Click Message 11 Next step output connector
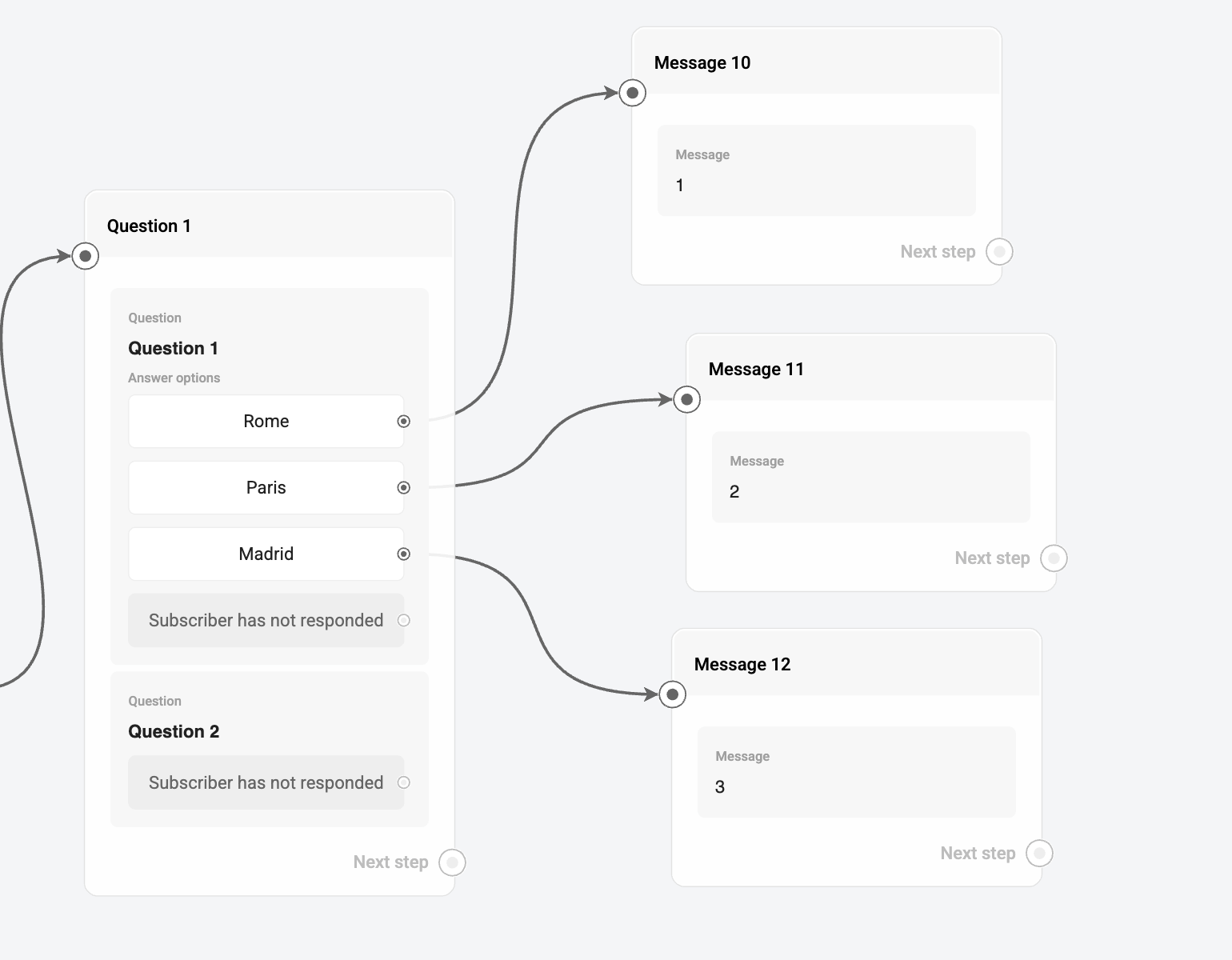This screenshot has width=1232, height=960. pyautogui.click(x=1054, y=558)
